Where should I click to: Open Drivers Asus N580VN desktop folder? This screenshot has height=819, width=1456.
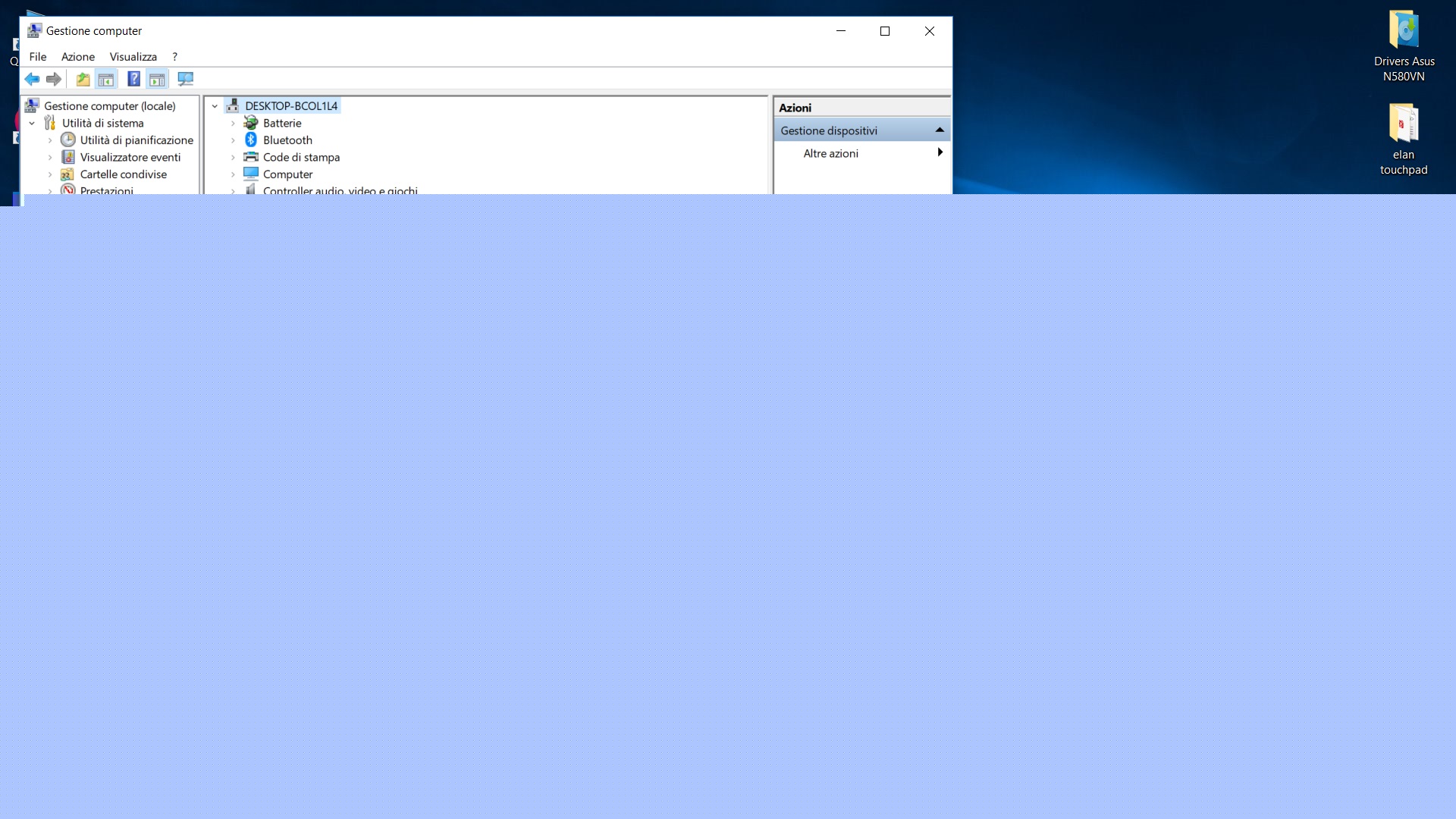pyautogui.click(x=1404, y=45)
